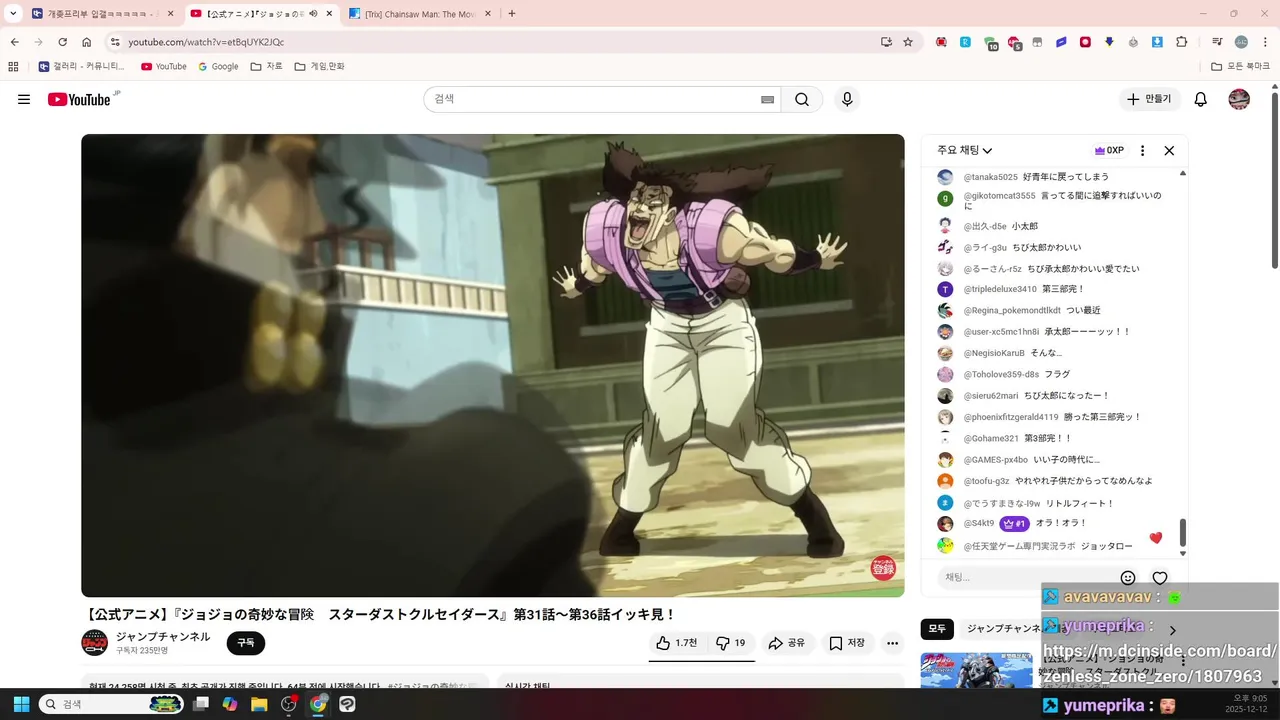The image size is (1280, 720).
Task: Open the 게임,만화 bookmarks folder
Action: [319, 66]
